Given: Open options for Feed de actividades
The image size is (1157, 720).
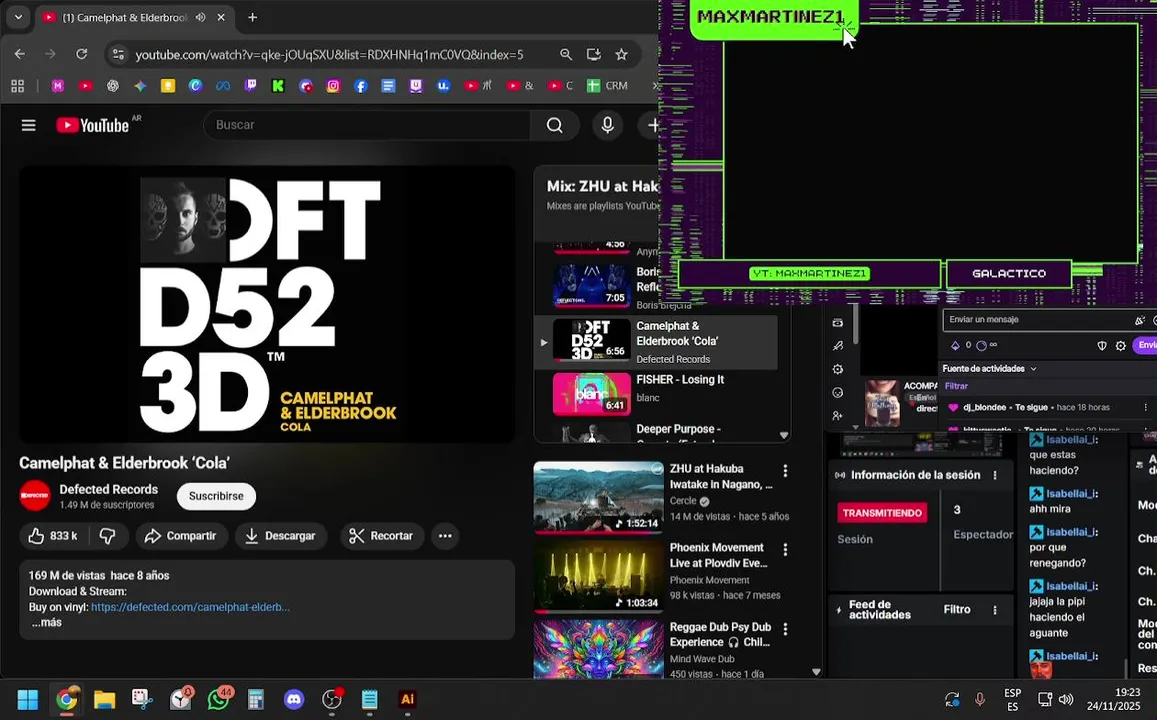Looking at the screenshot, I should [995, 610].
